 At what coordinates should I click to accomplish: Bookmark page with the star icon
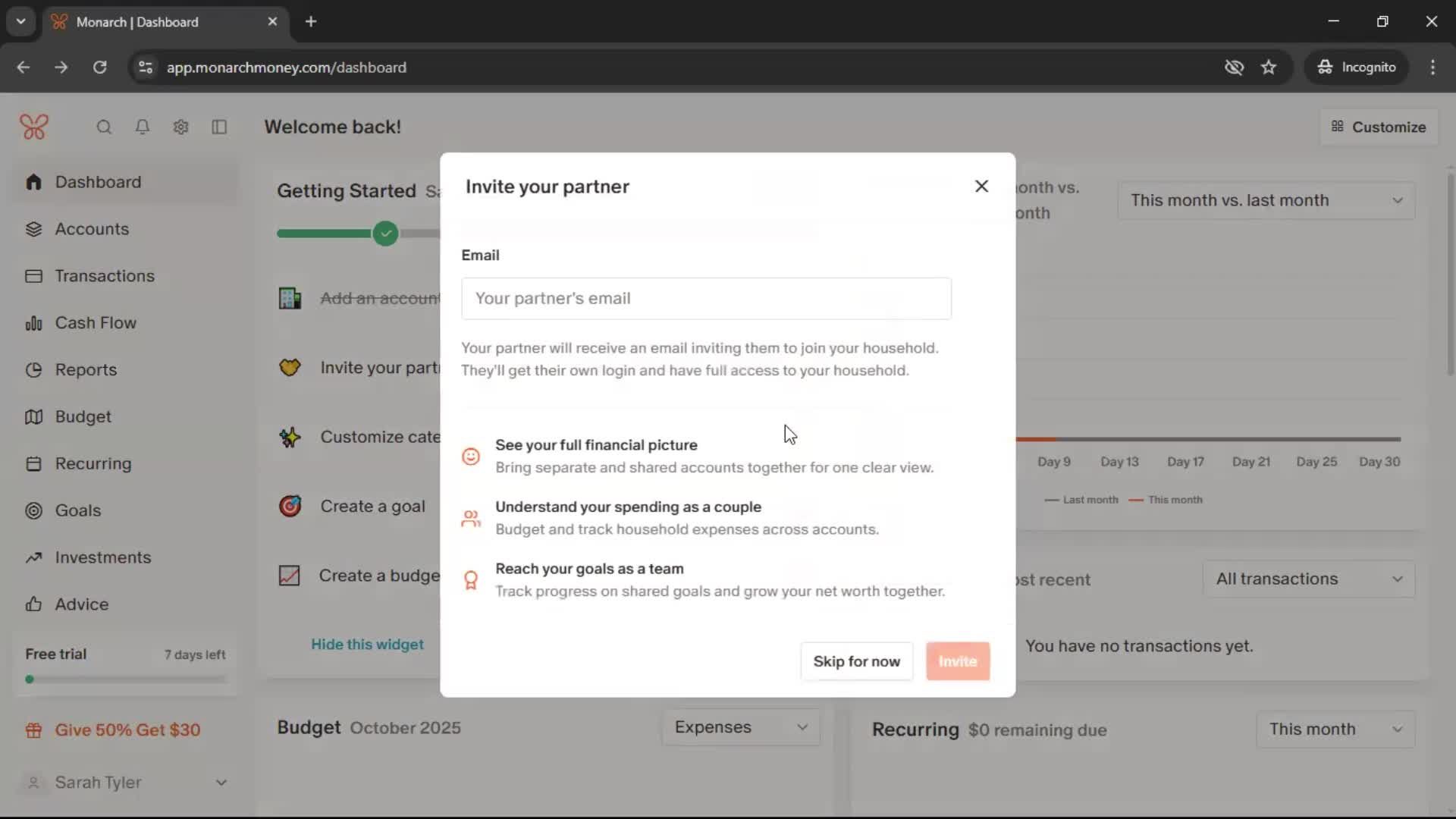click(x=1269, y=67)
